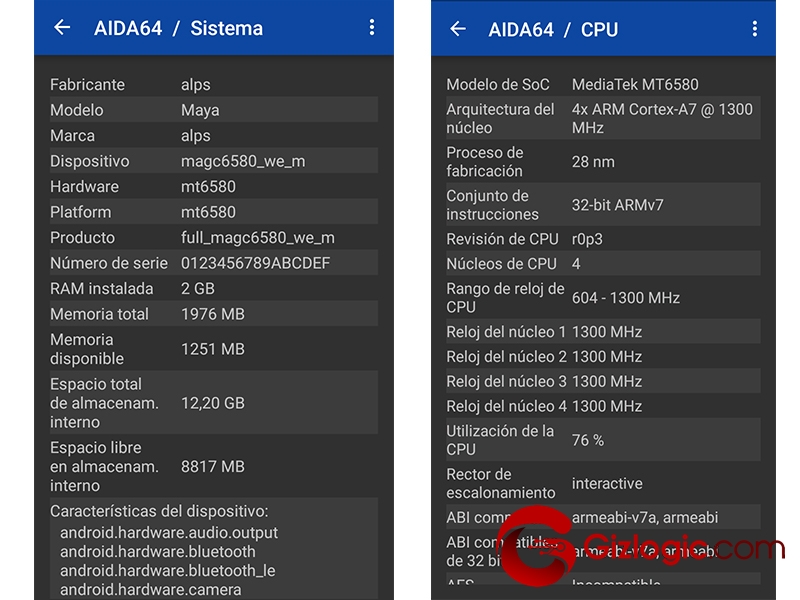
Task: Select '4x ARM Cortex-A7 @ 1300 MHz' value
Action: (x=662, y=118)
